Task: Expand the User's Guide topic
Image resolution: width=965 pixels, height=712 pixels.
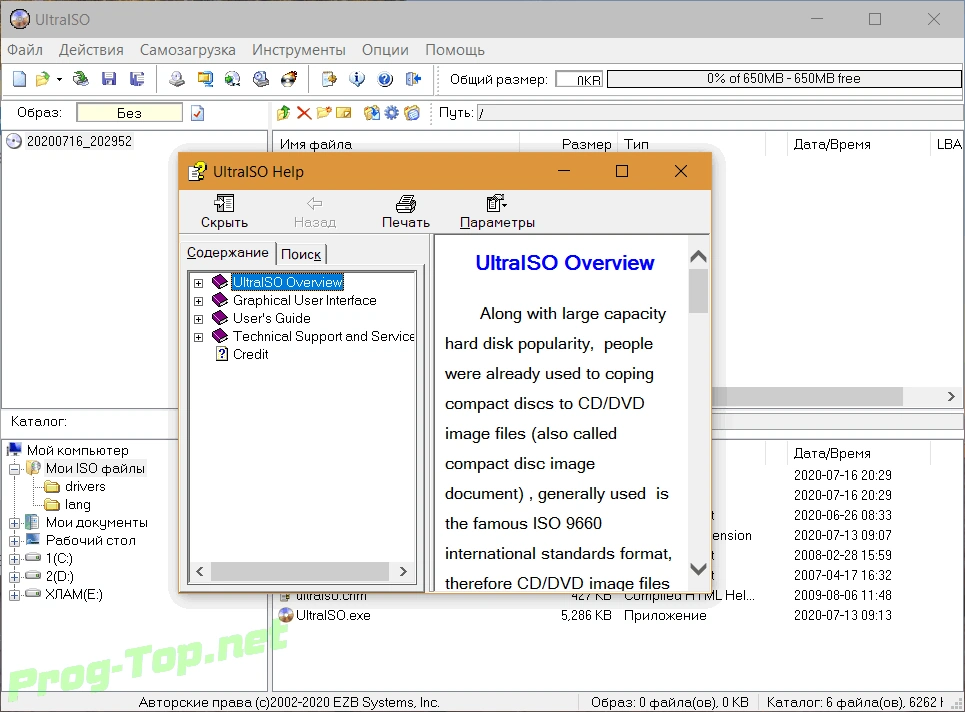Action: pos(198,319)
